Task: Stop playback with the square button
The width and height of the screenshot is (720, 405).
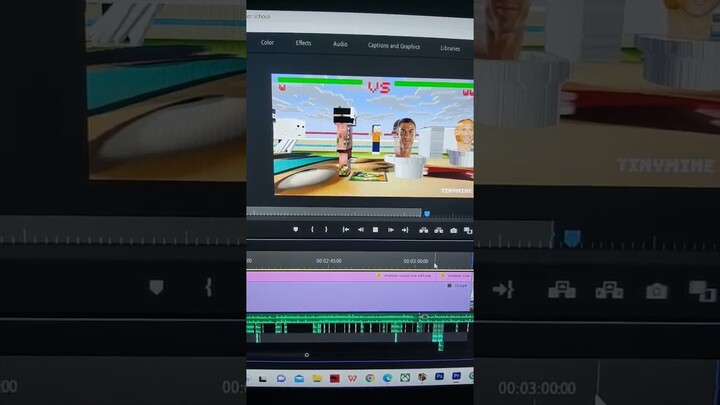Action: coord(376,230)
